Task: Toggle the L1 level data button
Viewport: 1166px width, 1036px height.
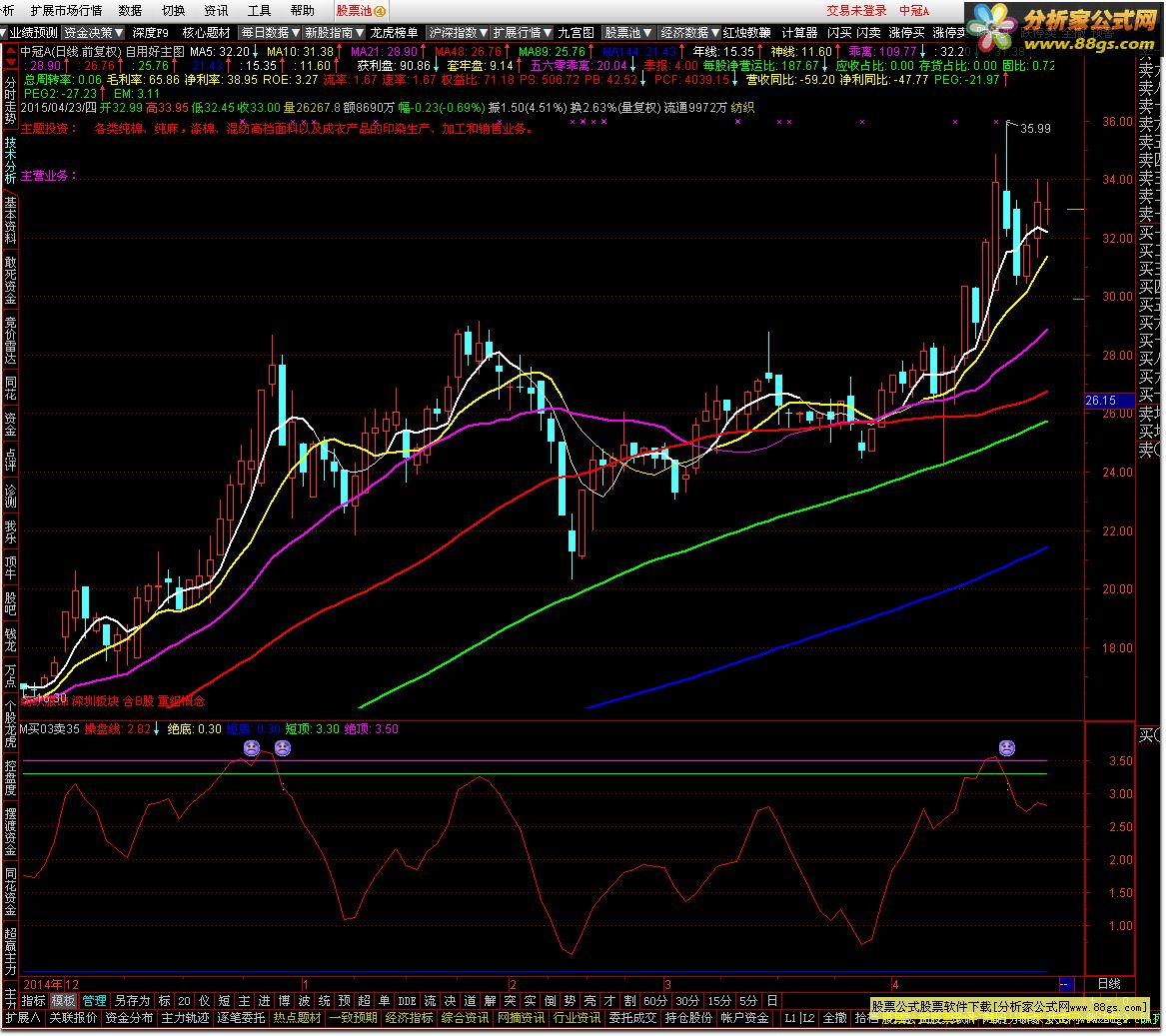Action: (789, 1017)
